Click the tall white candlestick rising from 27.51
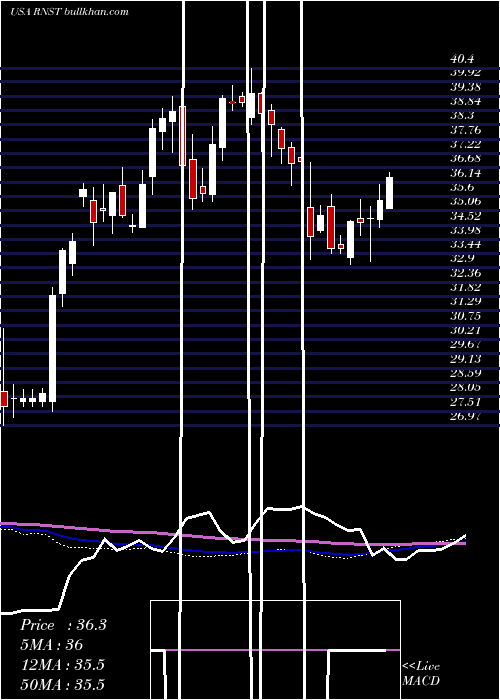 tap(53, 348)
